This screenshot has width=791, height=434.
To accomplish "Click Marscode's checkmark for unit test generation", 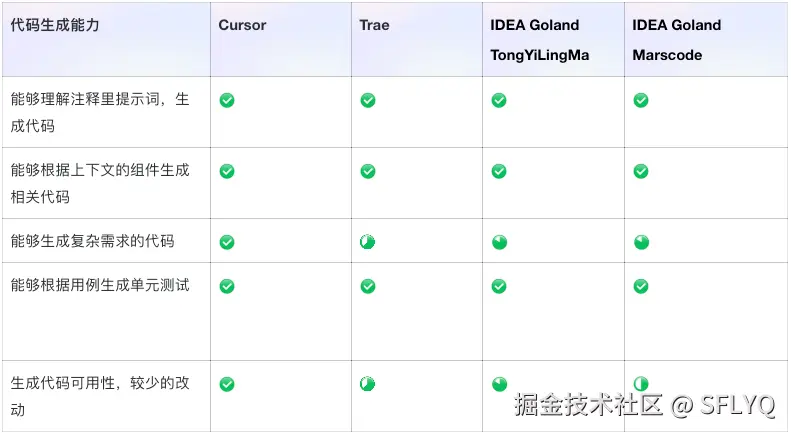I will point(641,286).
